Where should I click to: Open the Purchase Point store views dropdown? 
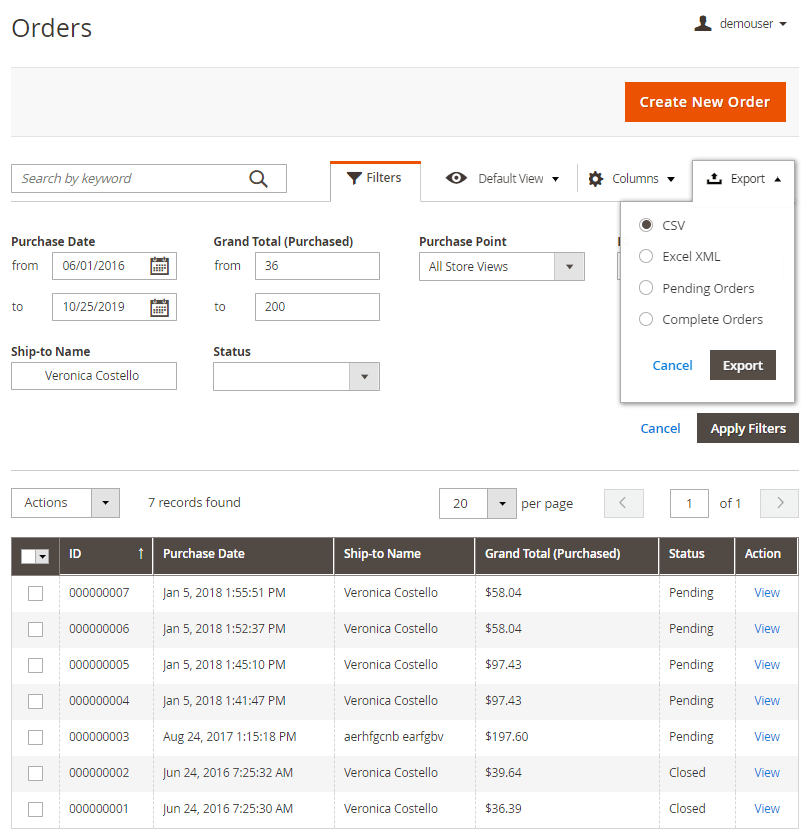tap(501, 267)
